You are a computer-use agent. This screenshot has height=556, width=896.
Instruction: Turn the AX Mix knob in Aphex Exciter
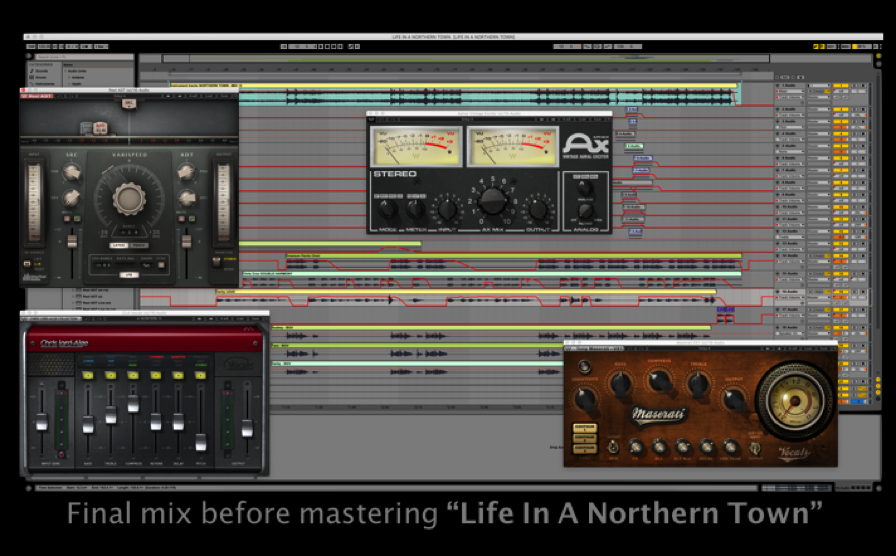tap(492, 200)
